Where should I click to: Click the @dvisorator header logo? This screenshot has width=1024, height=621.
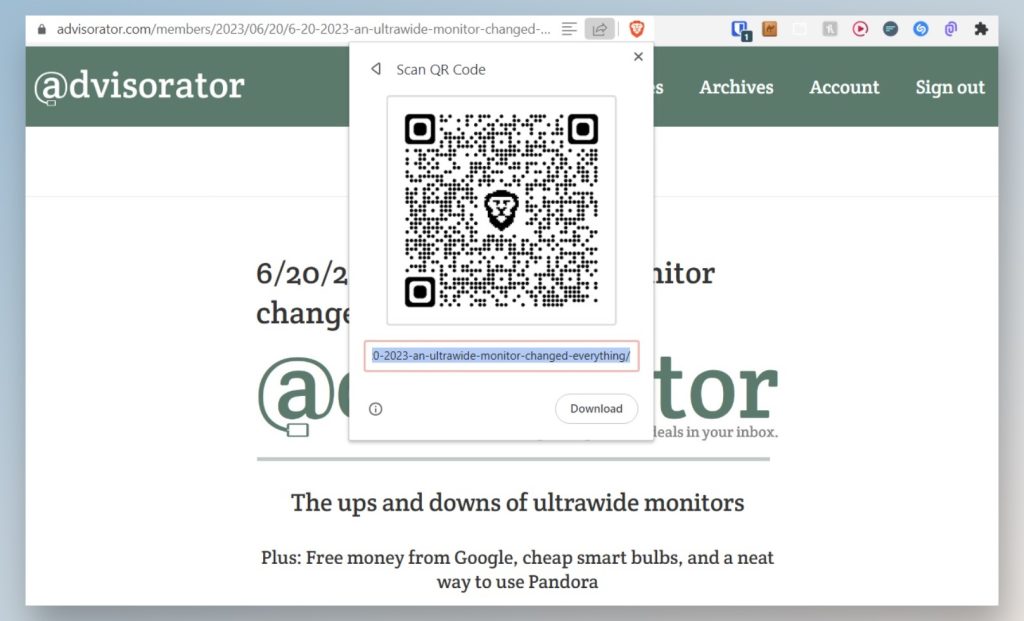(x=139, y=87)
